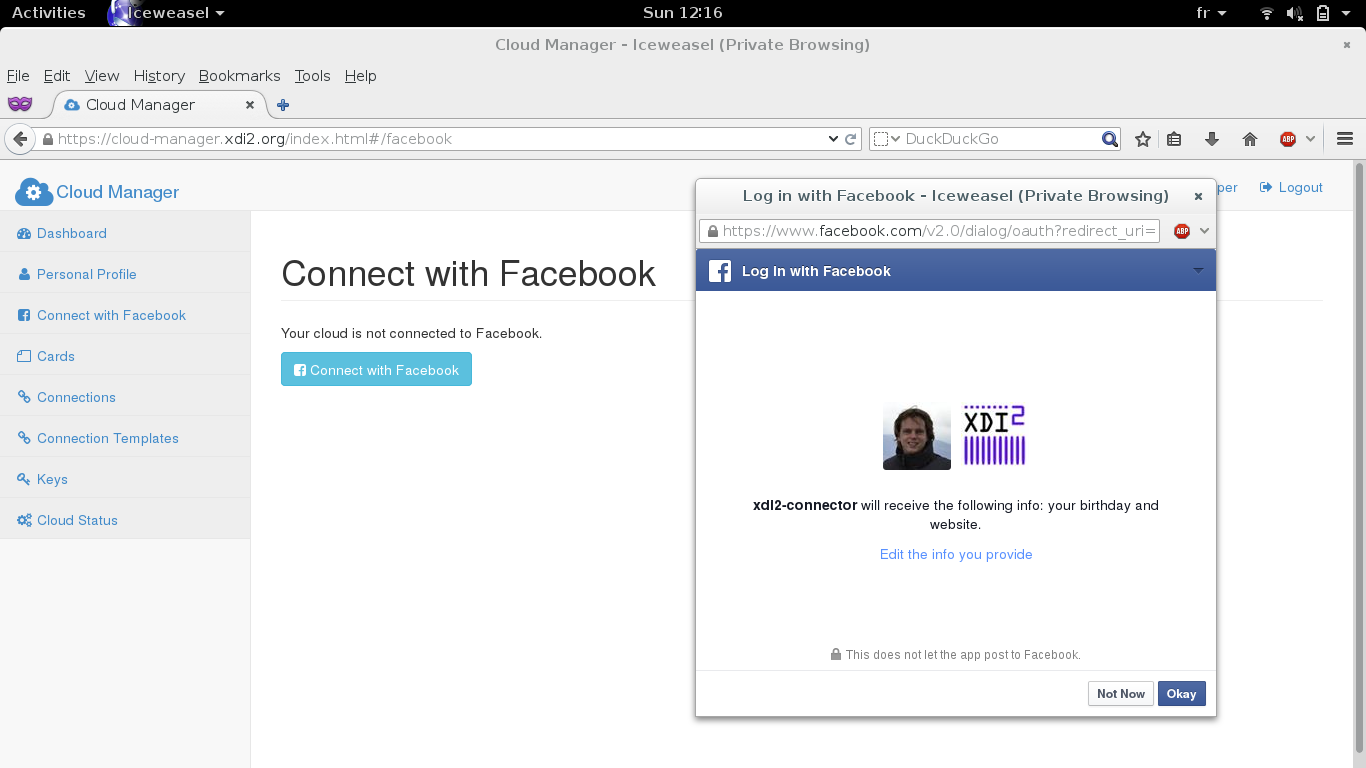Open Keys in the sidebar

125,479
